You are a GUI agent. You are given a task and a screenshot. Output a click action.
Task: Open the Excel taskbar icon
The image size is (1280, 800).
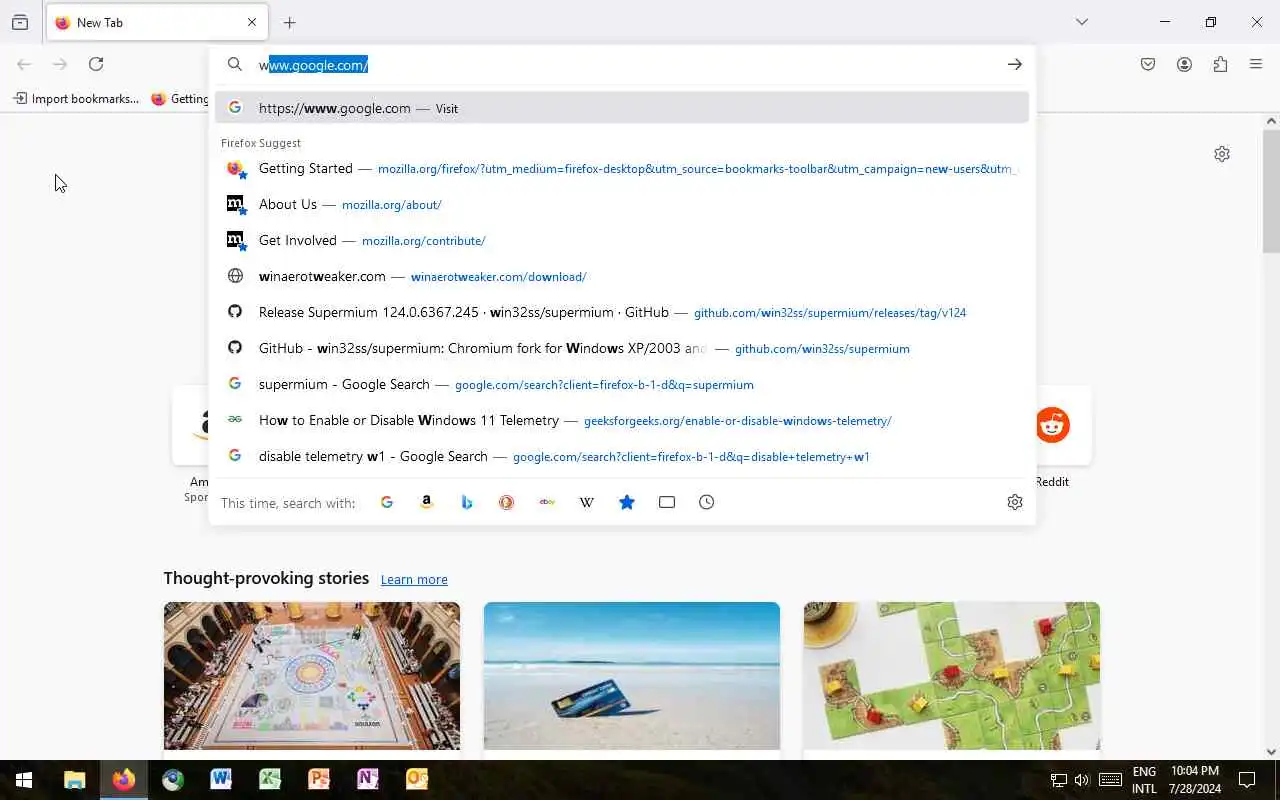click(x=270, y=780)
